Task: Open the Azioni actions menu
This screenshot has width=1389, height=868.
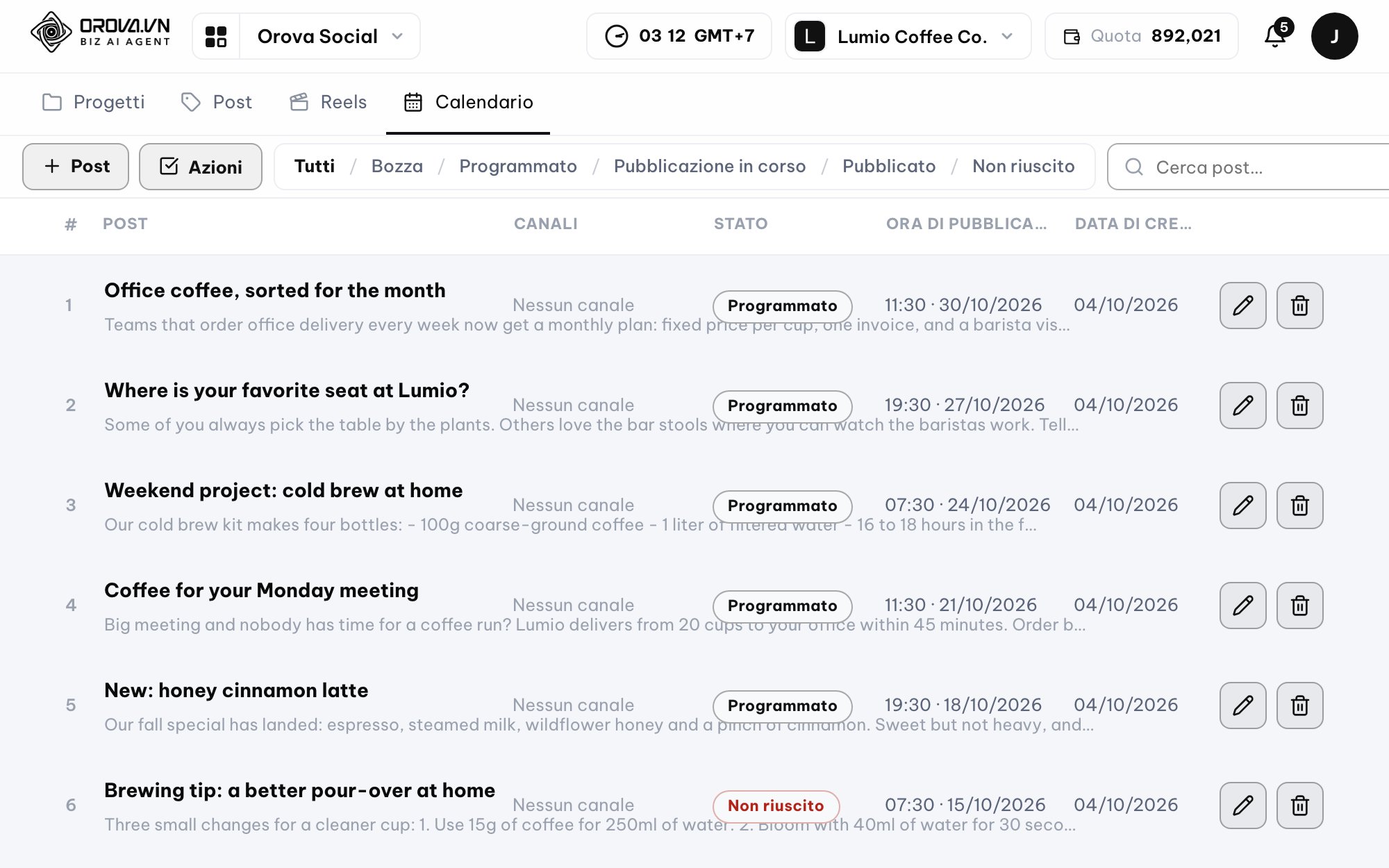Action: [x=201, y=167]
